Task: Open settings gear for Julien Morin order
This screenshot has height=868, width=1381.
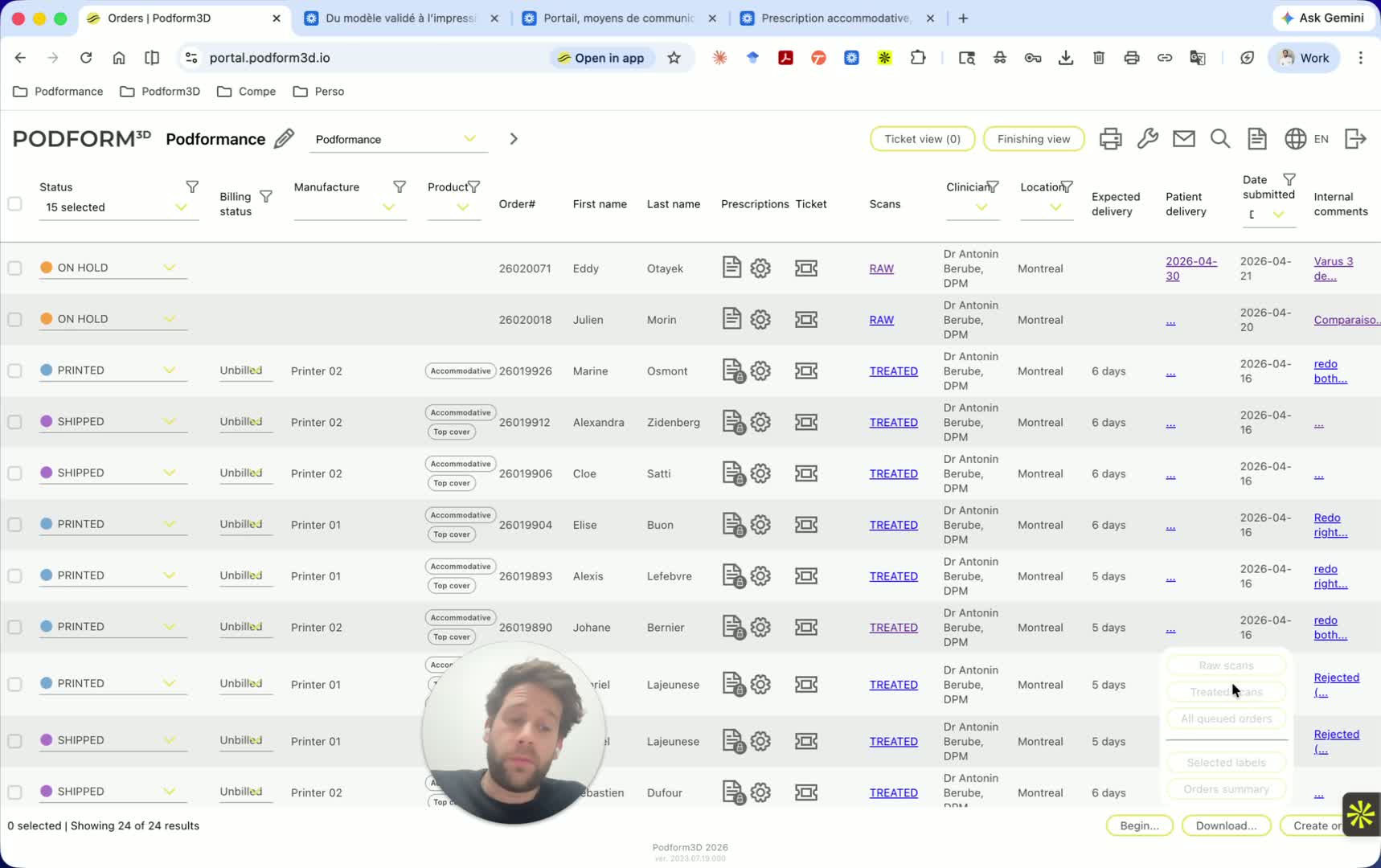Action: coord(760,320)
